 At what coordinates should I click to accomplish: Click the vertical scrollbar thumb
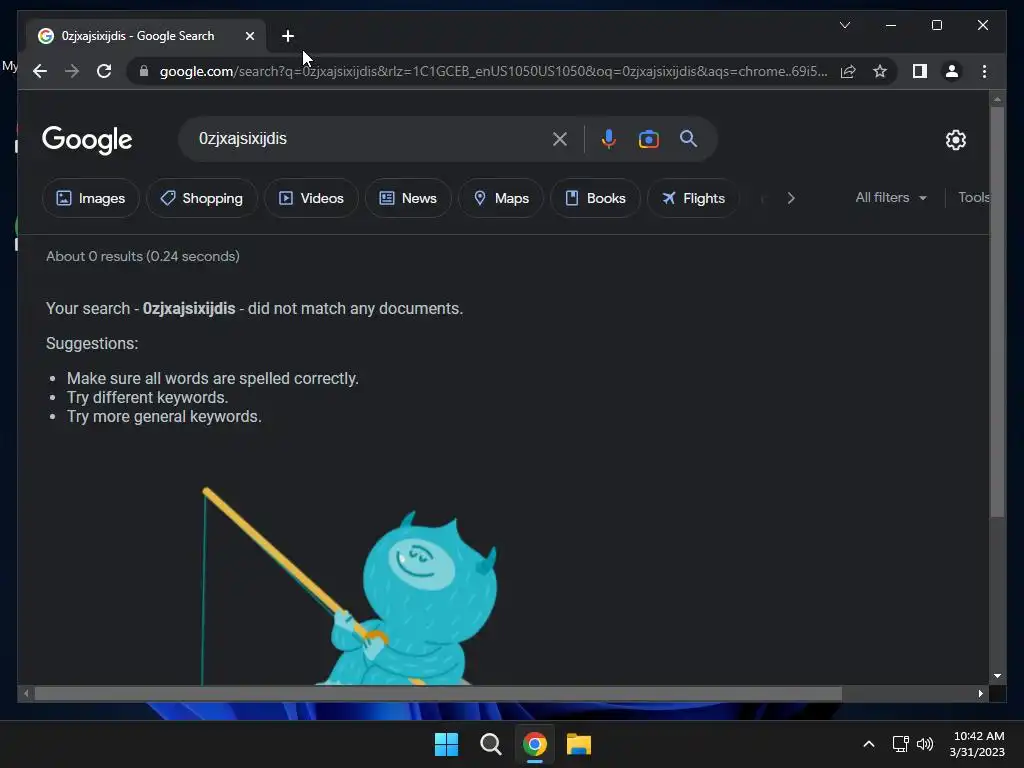[997, 312]
